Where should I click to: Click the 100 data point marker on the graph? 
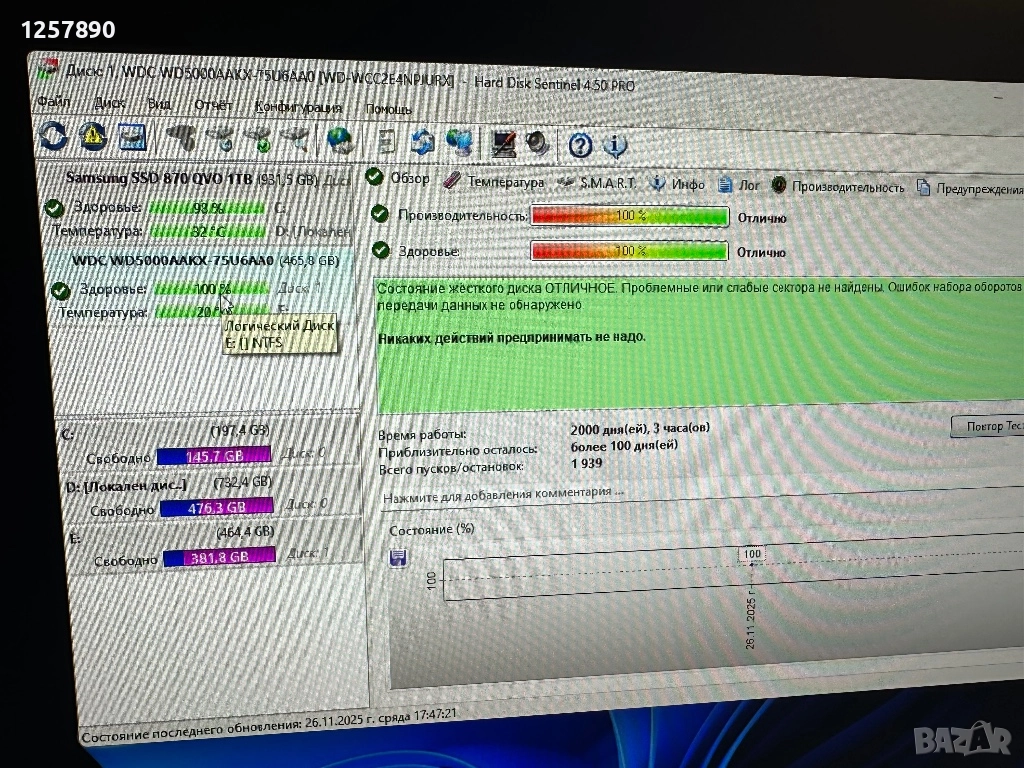pyautogui.click(x=752, y=554)
